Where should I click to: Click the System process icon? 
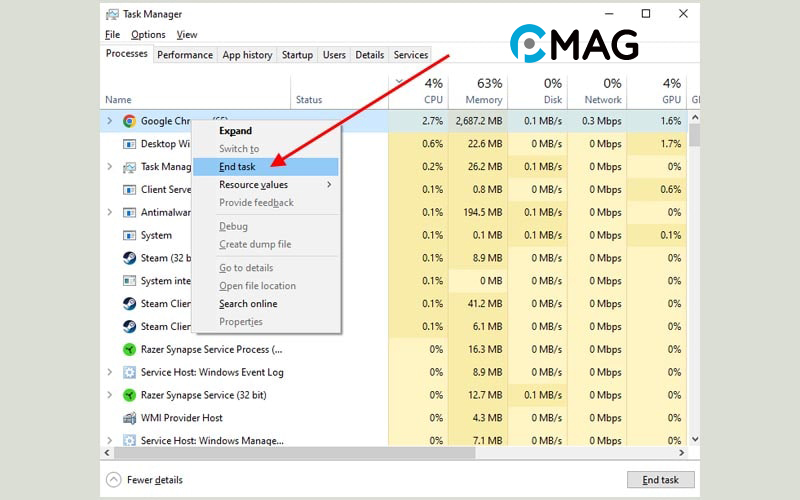[129, 235]
